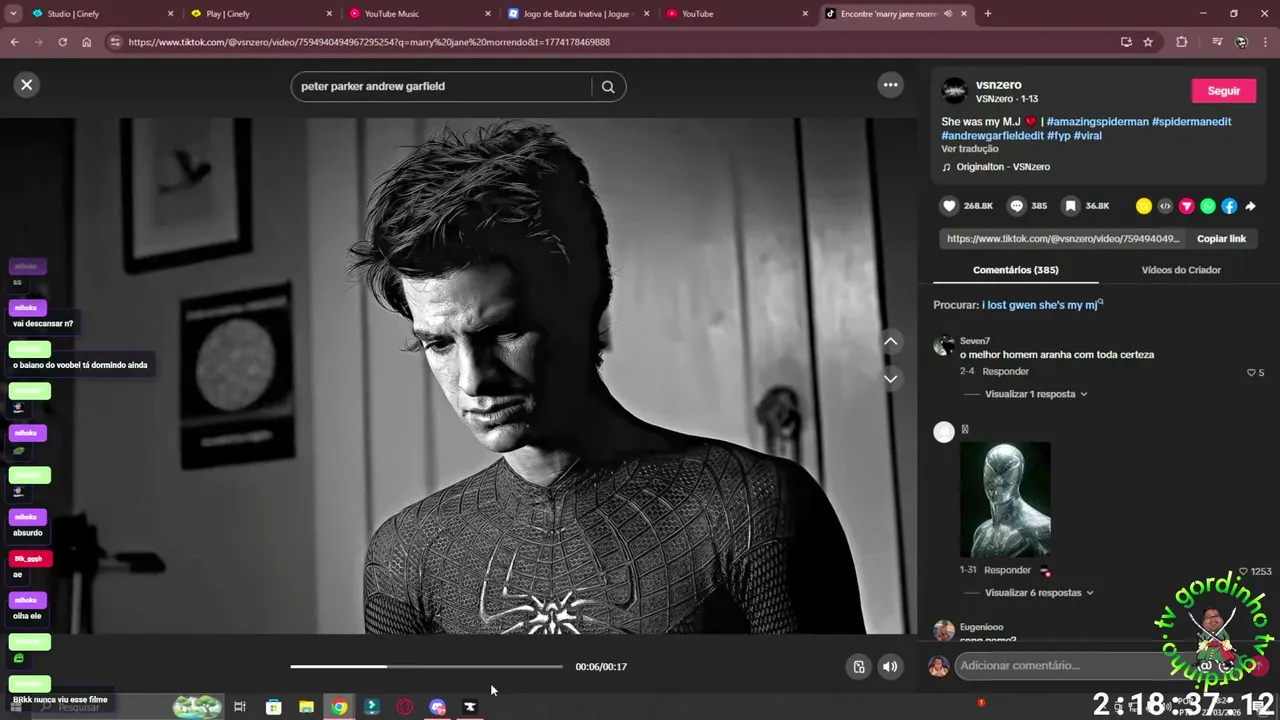1280x720 pixels.
Task: Open the silver Spider-Man comment image
Action: click(x=1005, y=500)
